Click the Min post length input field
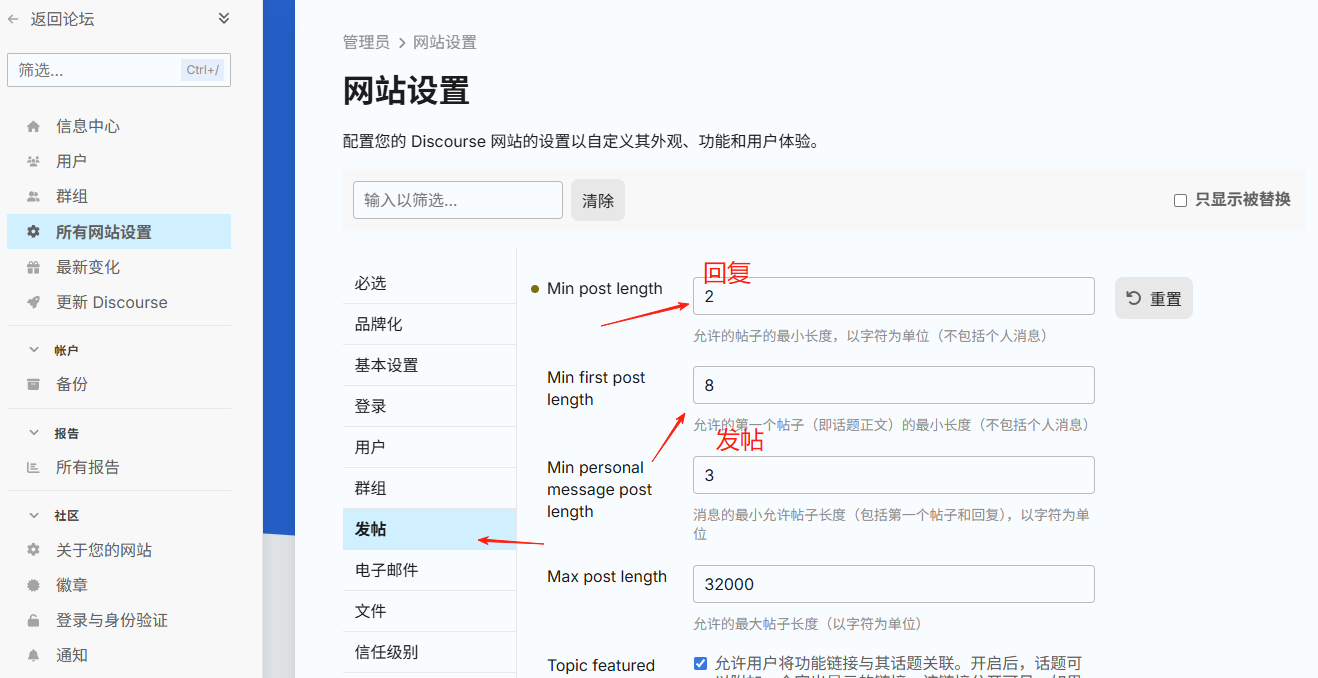 click(894, 296)
